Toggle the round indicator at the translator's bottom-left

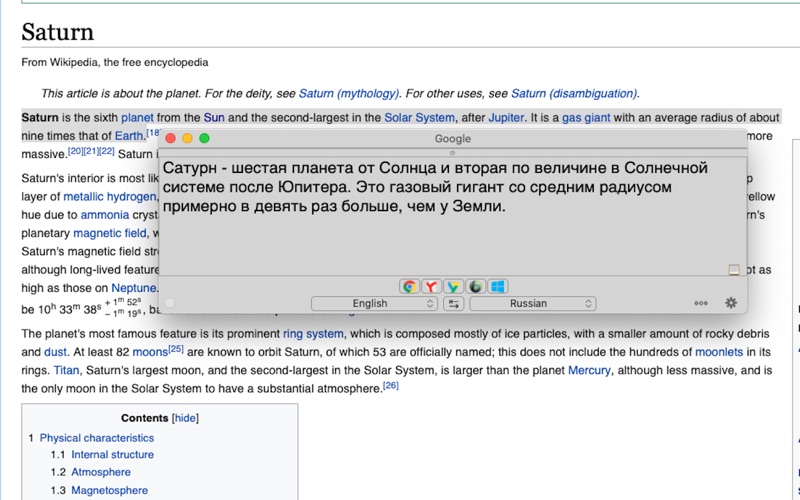point(170,303)
